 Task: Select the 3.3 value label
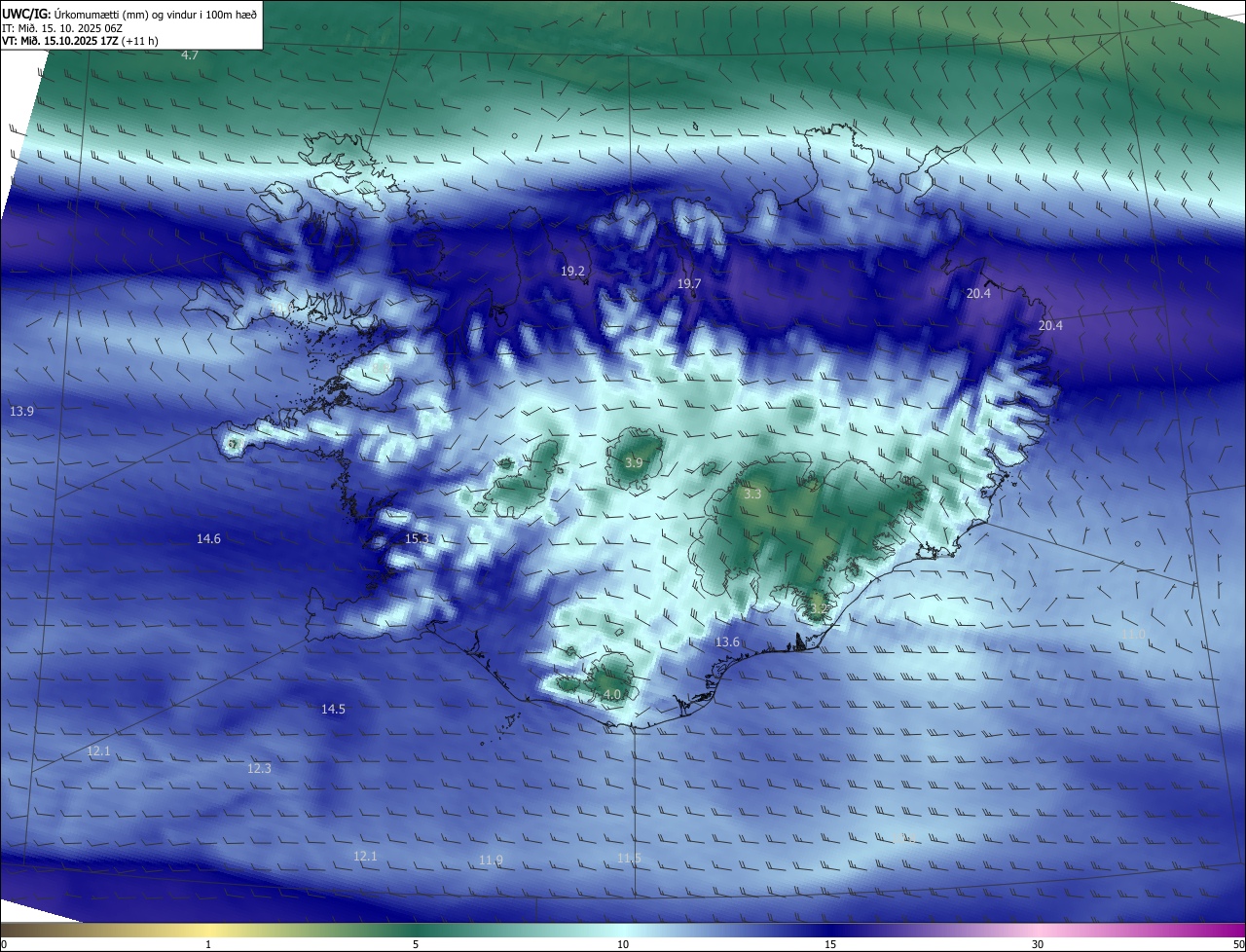[752, 494]
